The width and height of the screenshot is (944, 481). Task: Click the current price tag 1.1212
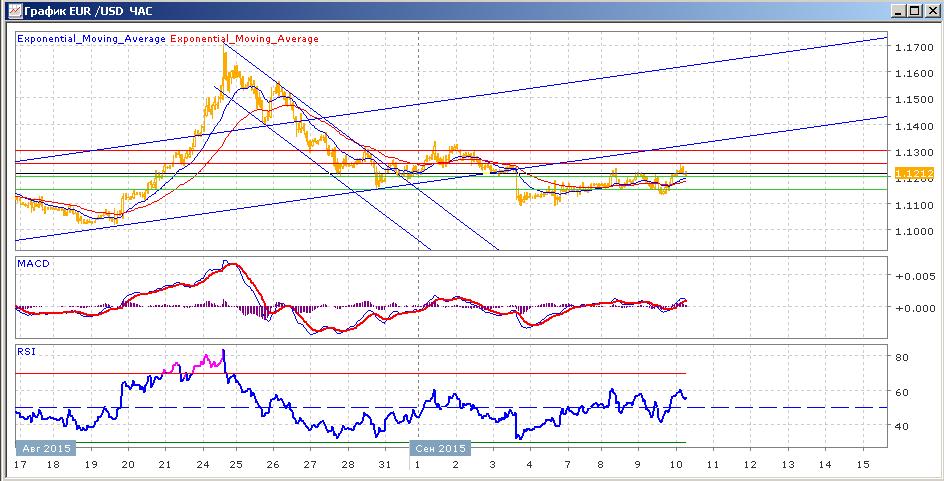[x=914, y=174]
